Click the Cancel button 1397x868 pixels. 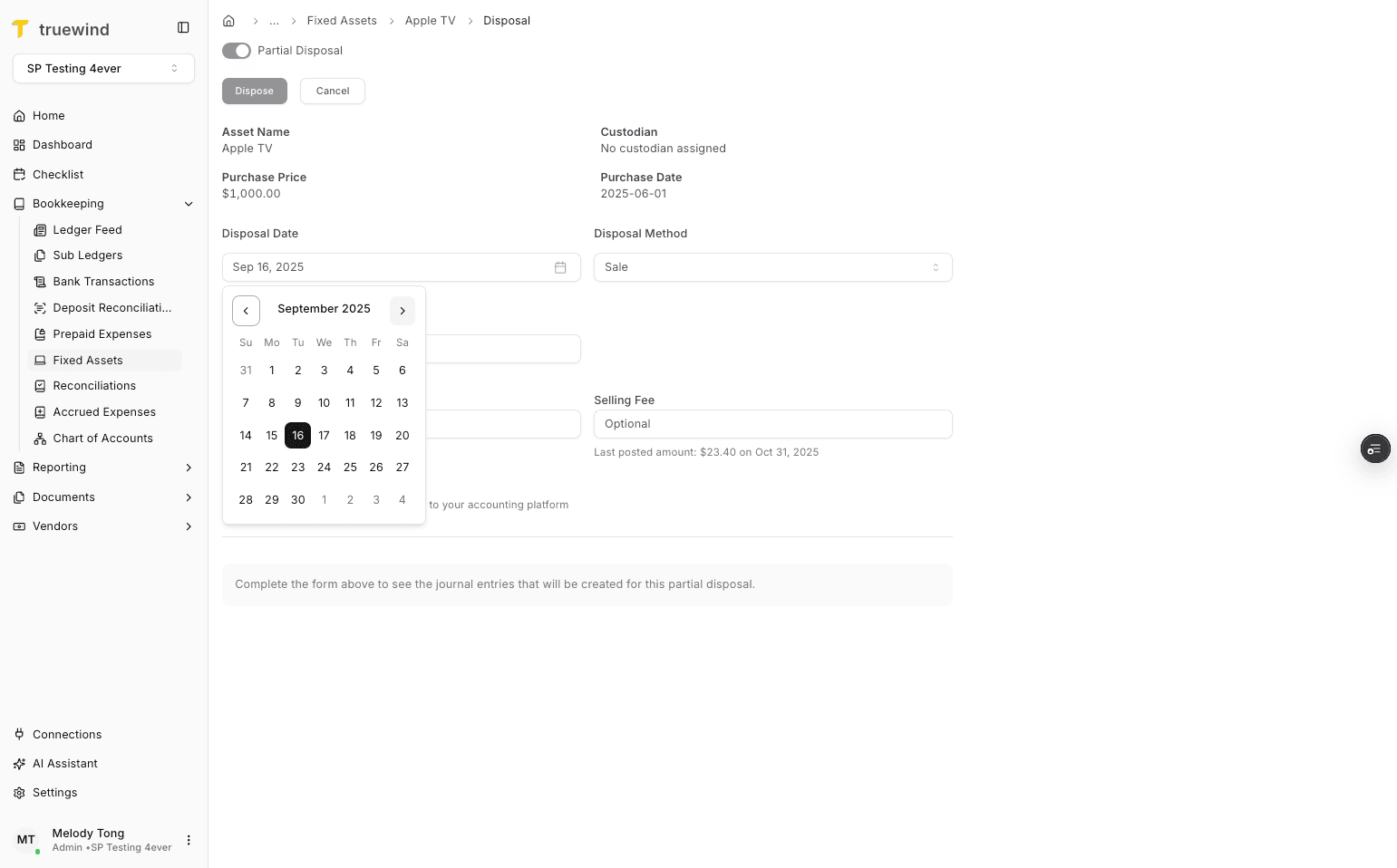click(x=332, y=91)
